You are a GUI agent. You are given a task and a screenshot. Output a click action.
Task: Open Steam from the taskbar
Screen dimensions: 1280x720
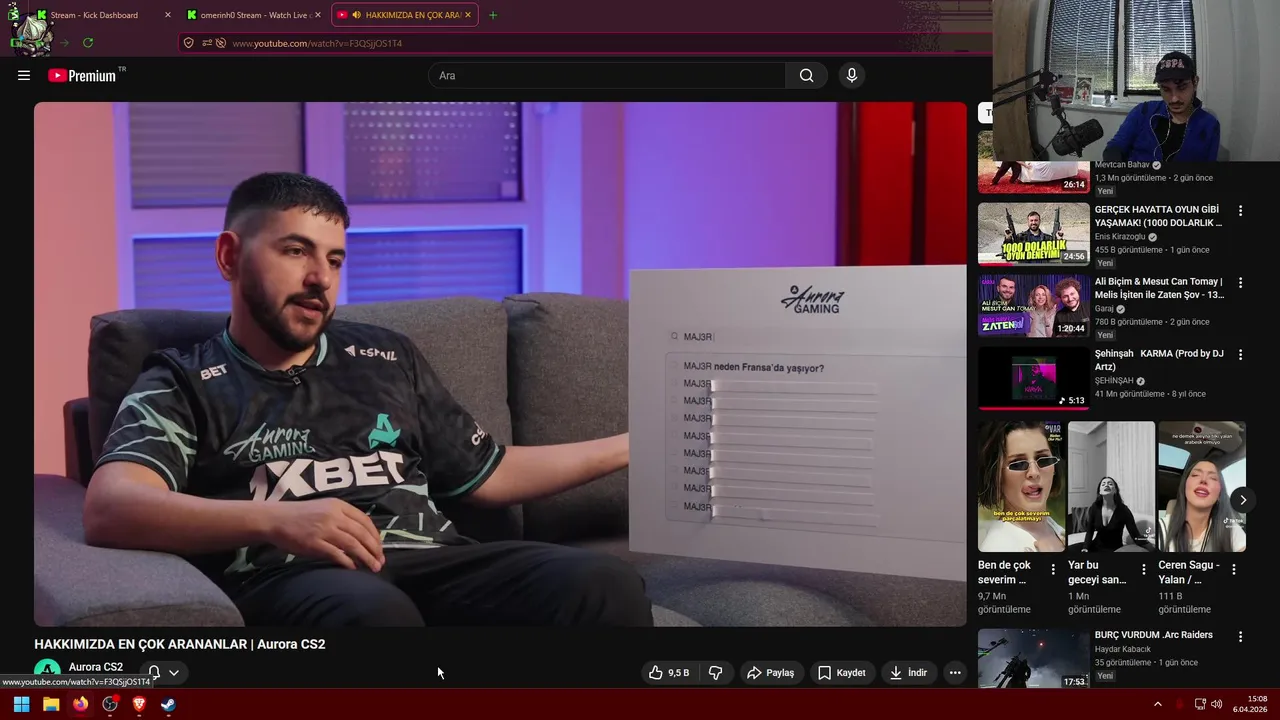[x=168, y=704]
